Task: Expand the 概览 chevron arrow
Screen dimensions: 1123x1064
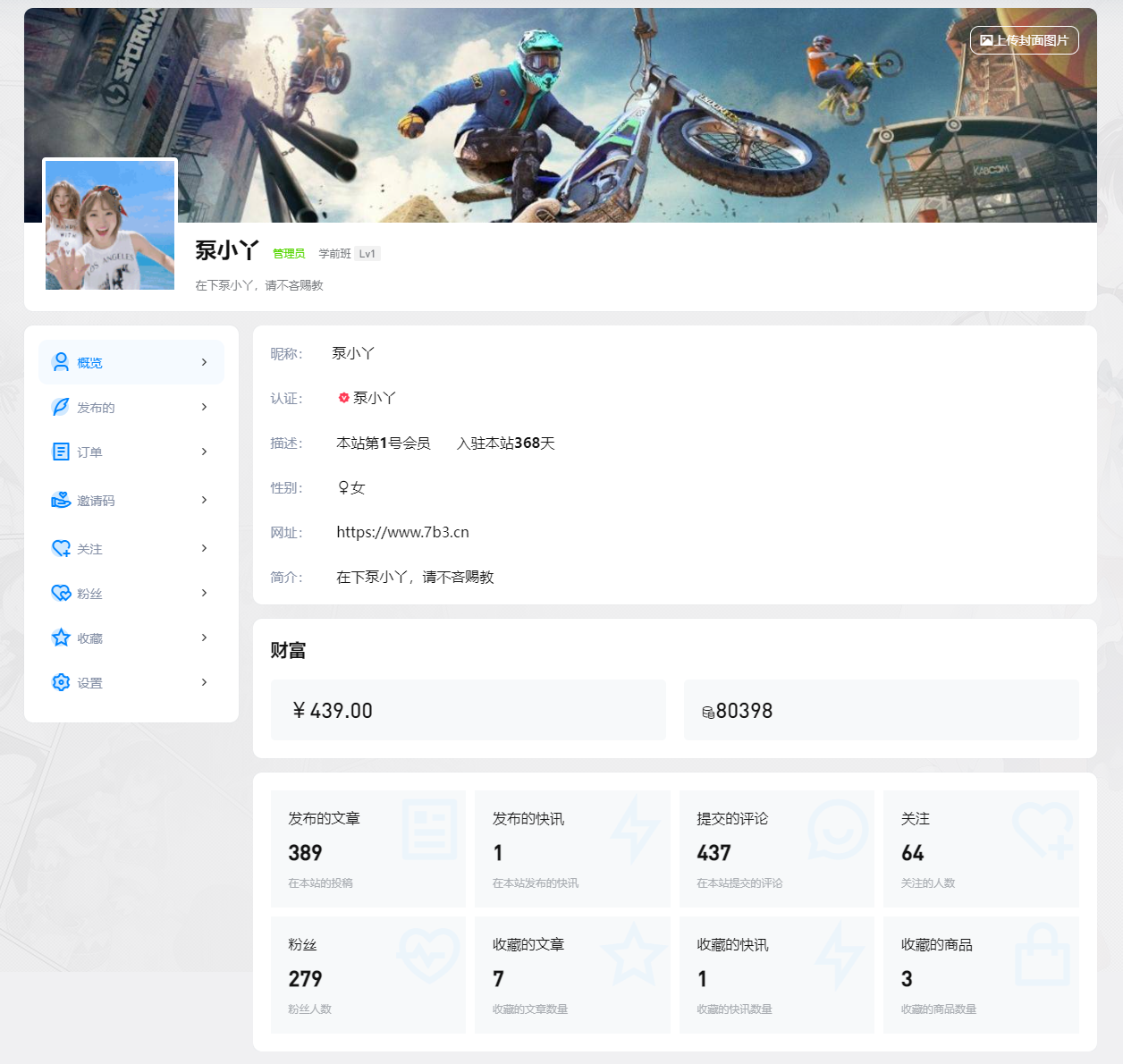Action: pyautogui.click(x=204, y=362)
